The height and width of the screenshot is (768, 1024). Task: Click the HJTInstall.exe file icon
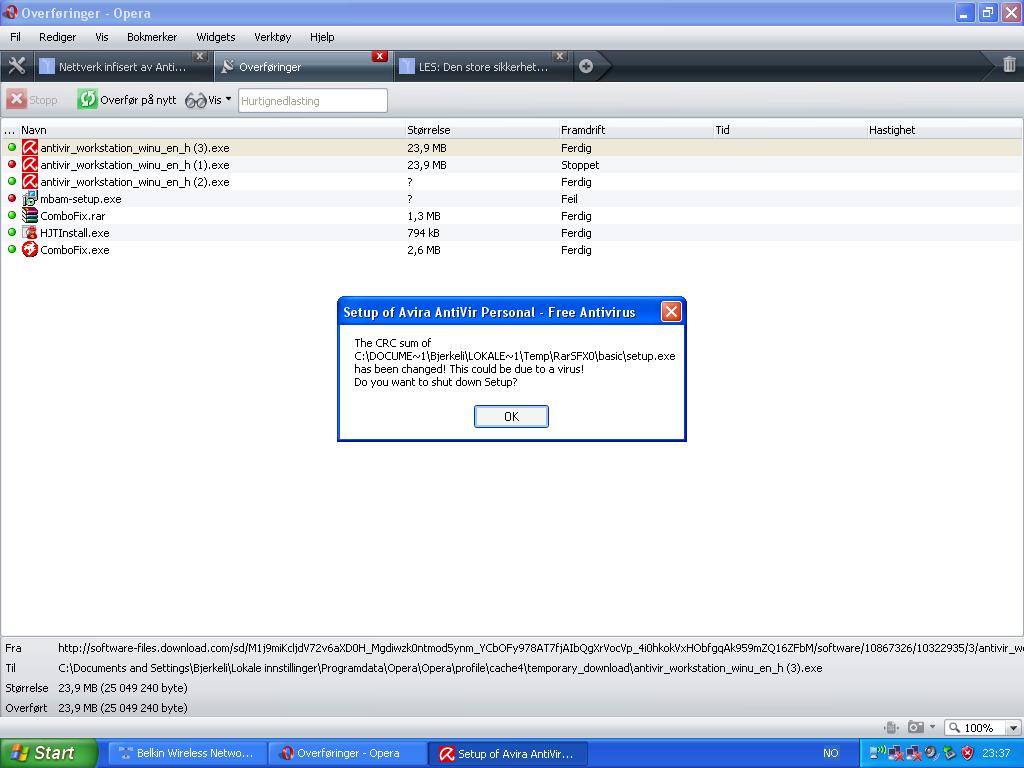click(30, 232)
